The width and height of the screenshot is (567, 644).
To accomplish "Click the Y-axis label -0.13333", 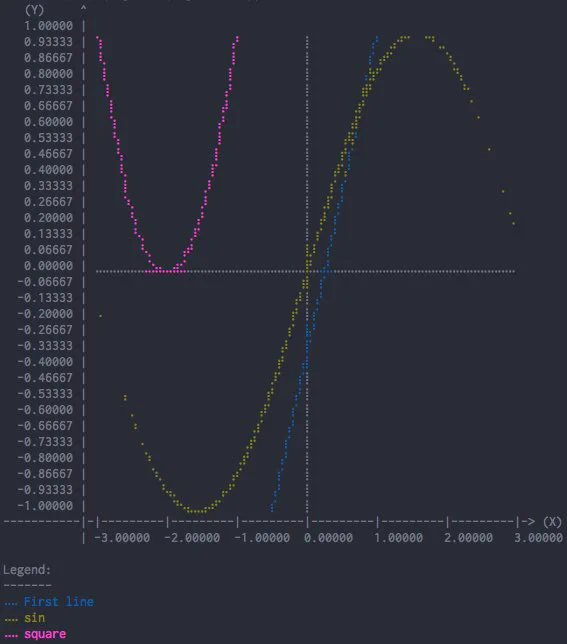I will tap(45, 298).
